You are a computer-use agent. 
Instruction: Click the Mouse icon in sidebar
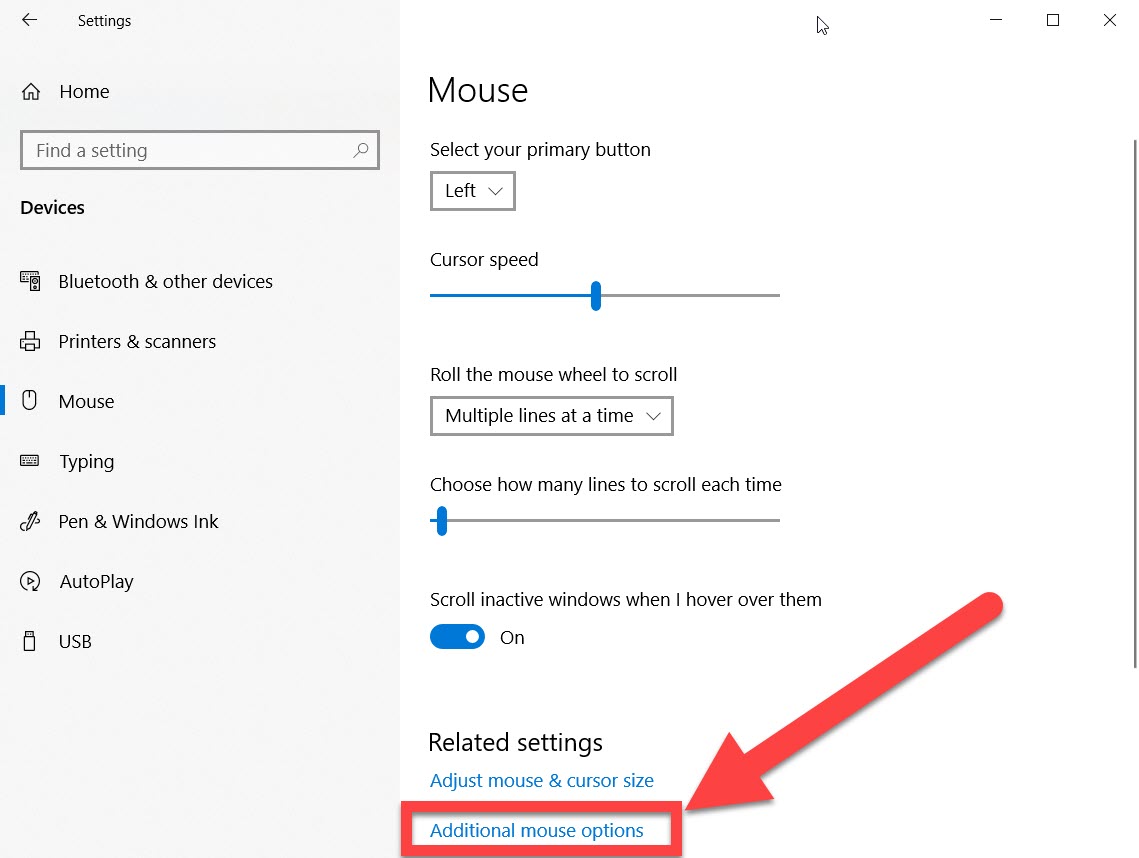click(x=30, y=401)
